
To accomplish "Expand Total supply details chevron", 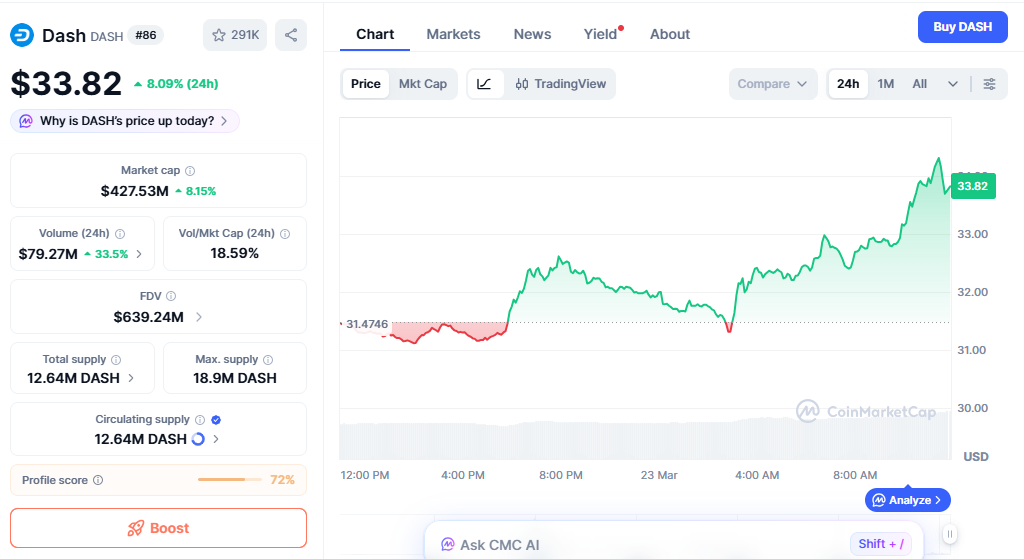I will point(131,378).
